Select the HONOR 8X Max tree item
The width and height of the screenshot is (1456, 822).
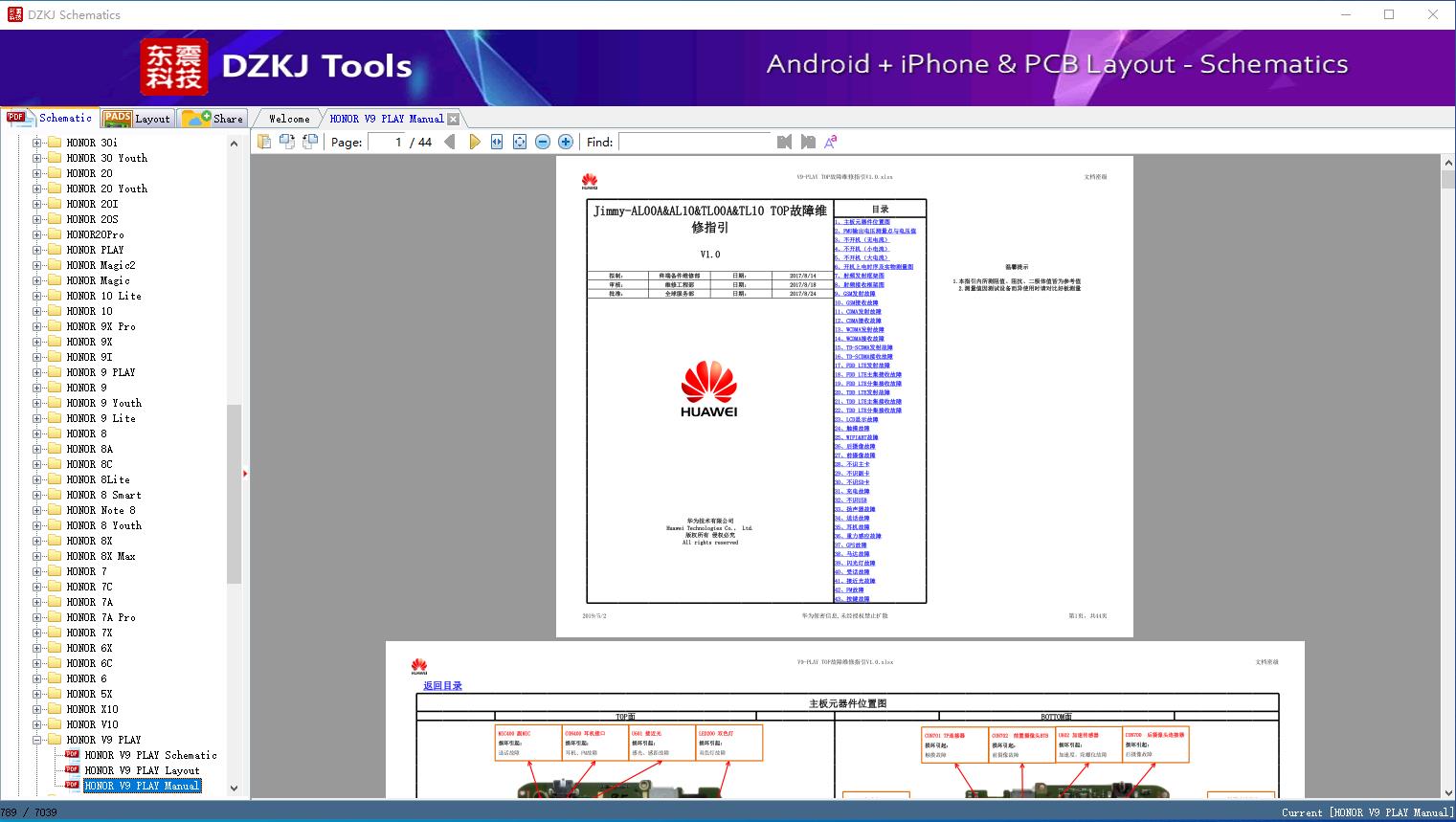101,556
